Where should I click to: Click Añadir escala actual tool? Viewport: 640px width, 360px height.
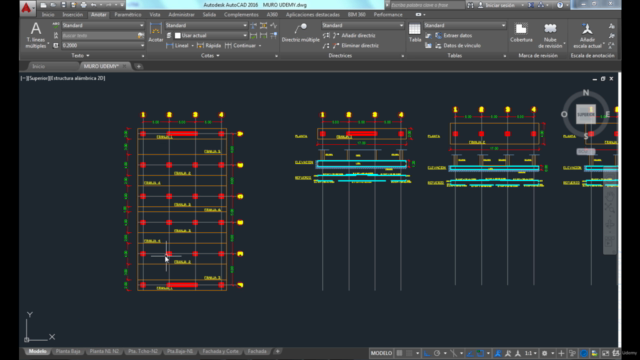(x=587, y=35)
